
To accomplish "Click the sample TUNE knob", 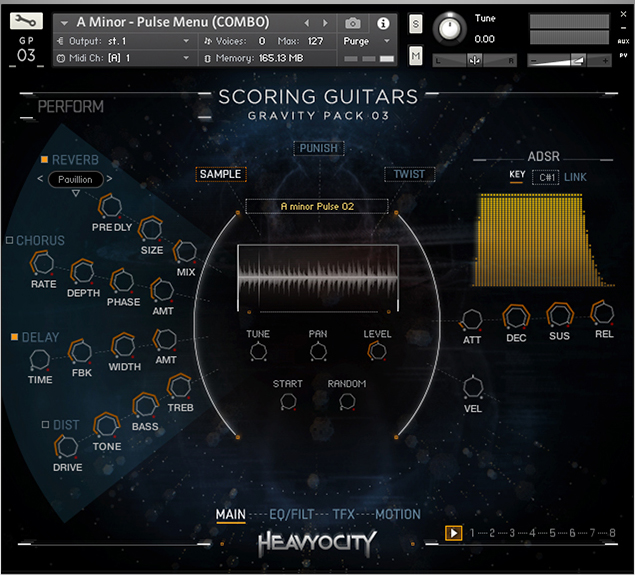I will pos(258,351).
